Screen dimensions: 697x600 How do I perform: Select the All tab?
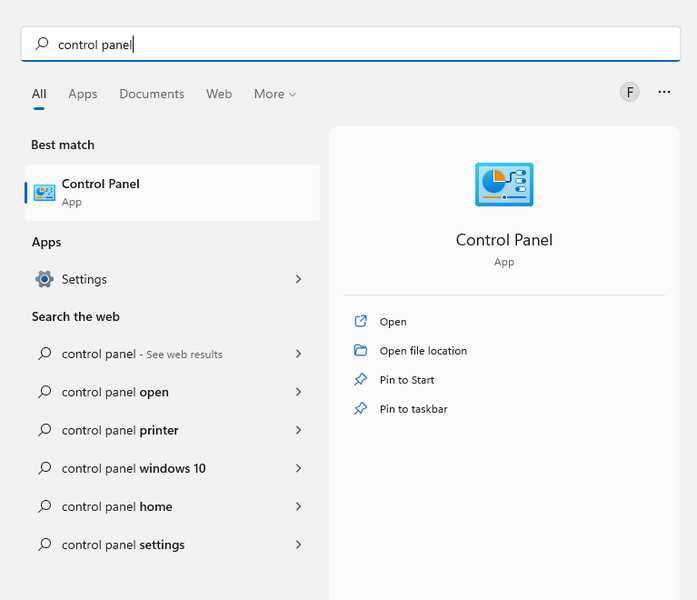39,94
